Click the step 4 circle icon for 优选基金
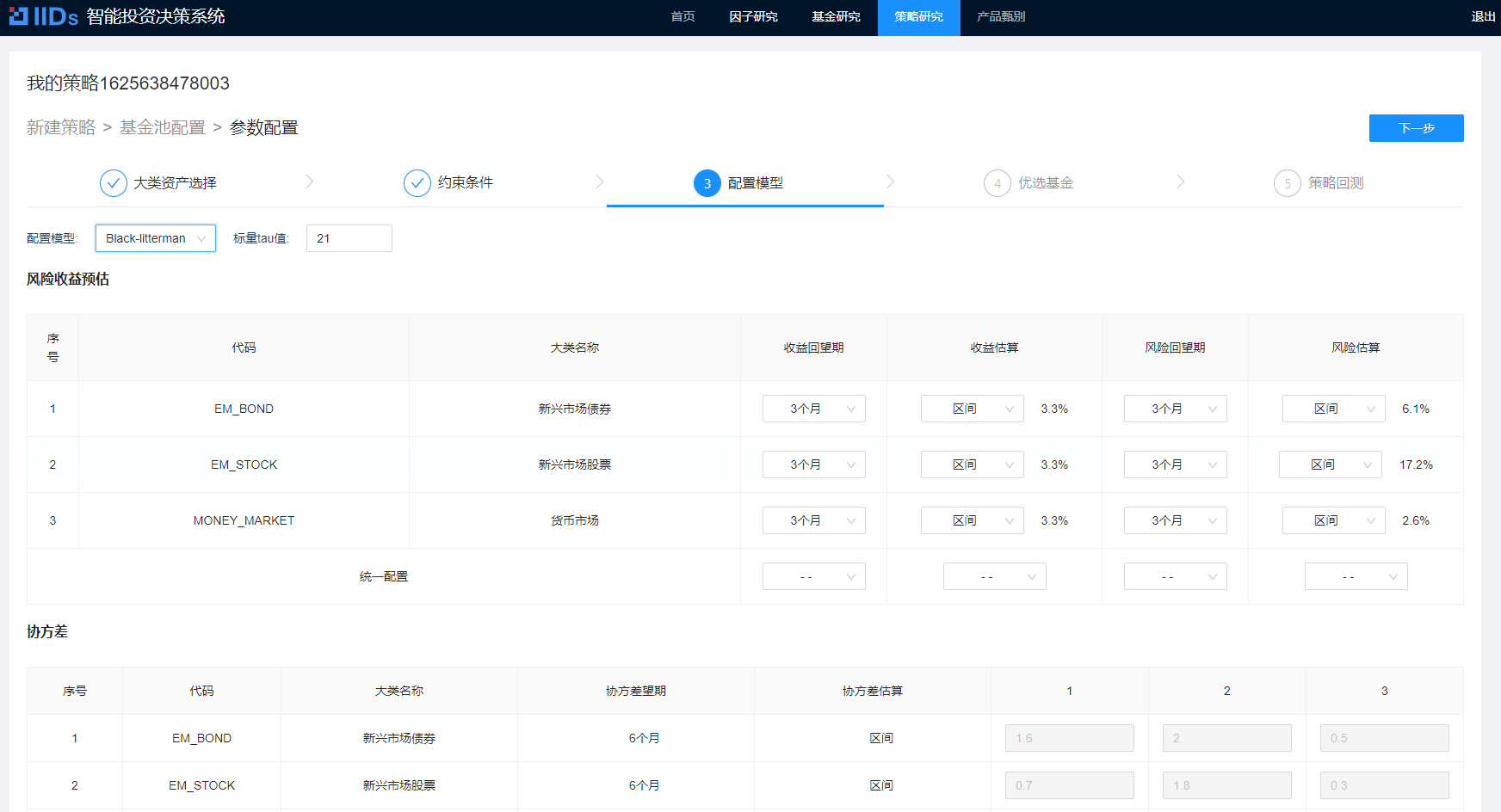The image size is (1501, 812). [x=998, y=183]
